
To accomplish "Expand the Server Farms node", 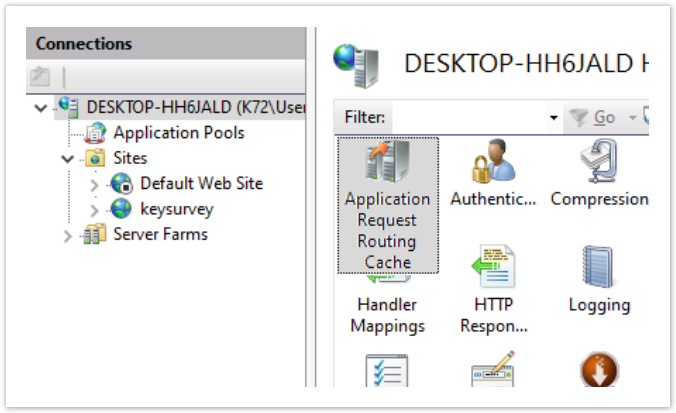I will click(67, 236).
